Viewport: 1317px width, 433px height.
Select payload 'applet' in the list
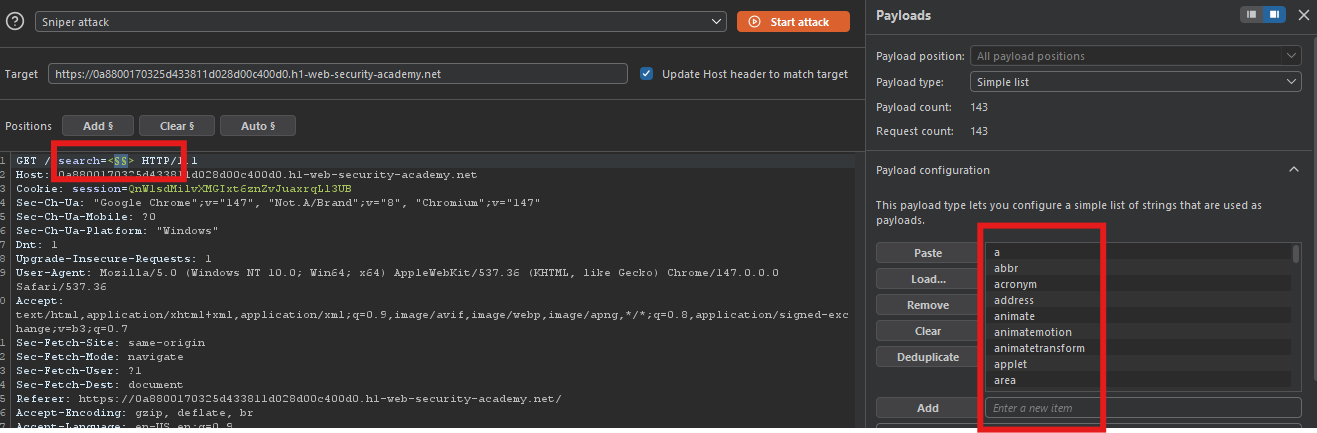(1138, 364)
